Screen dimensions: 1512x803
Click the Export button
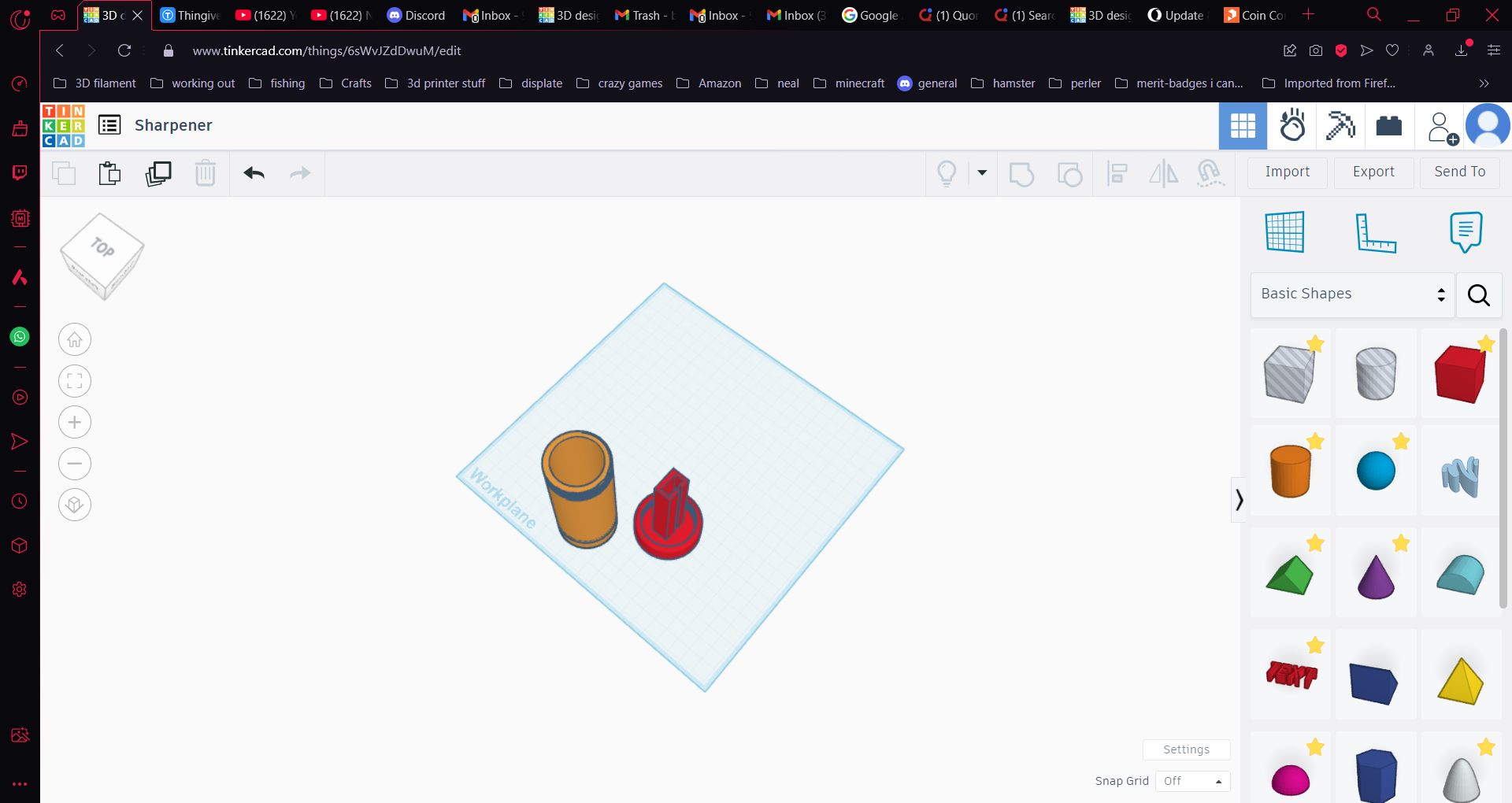click(1373, 172)
